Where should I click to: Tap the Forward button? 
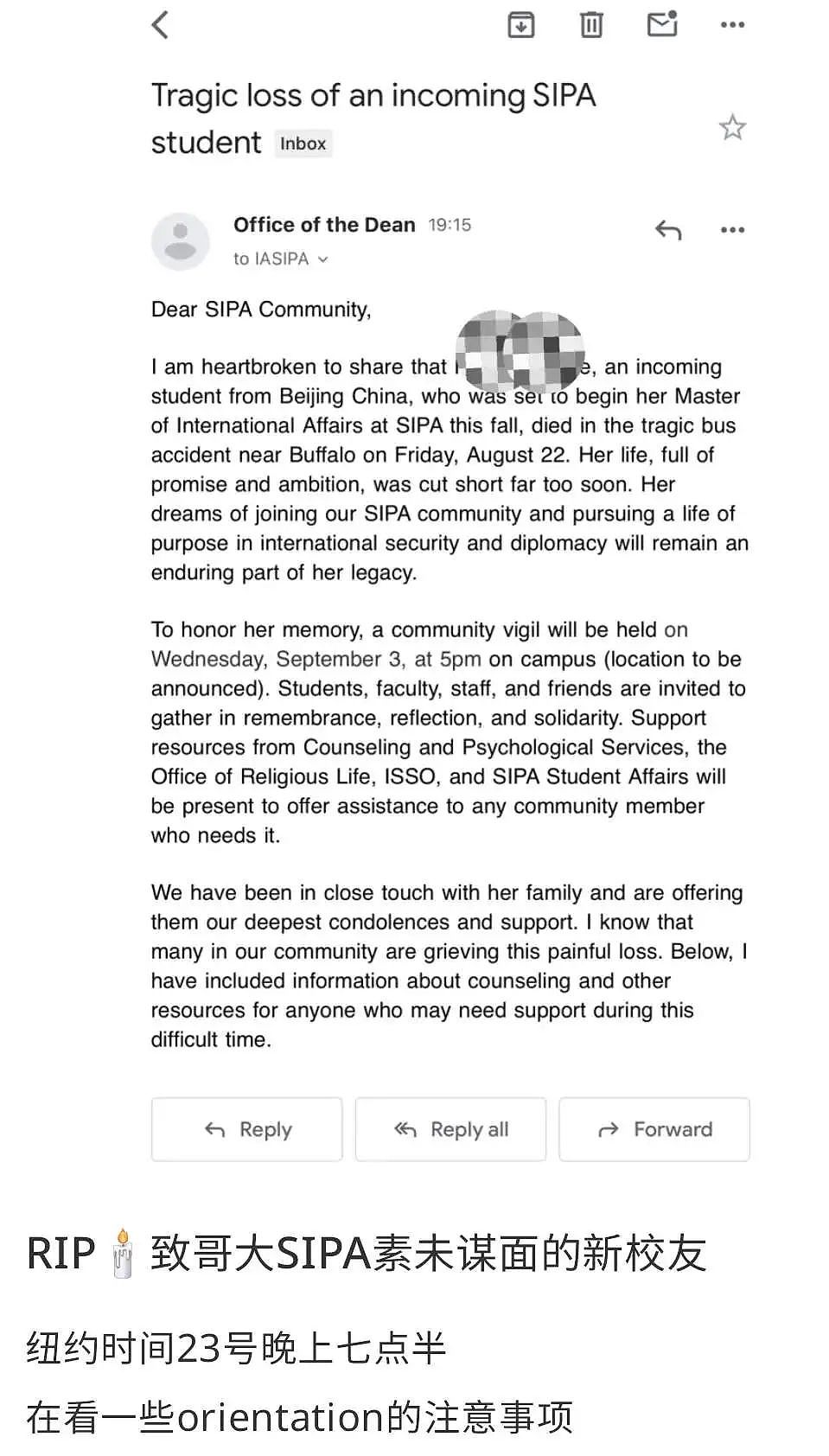[x=654, y=1129]
